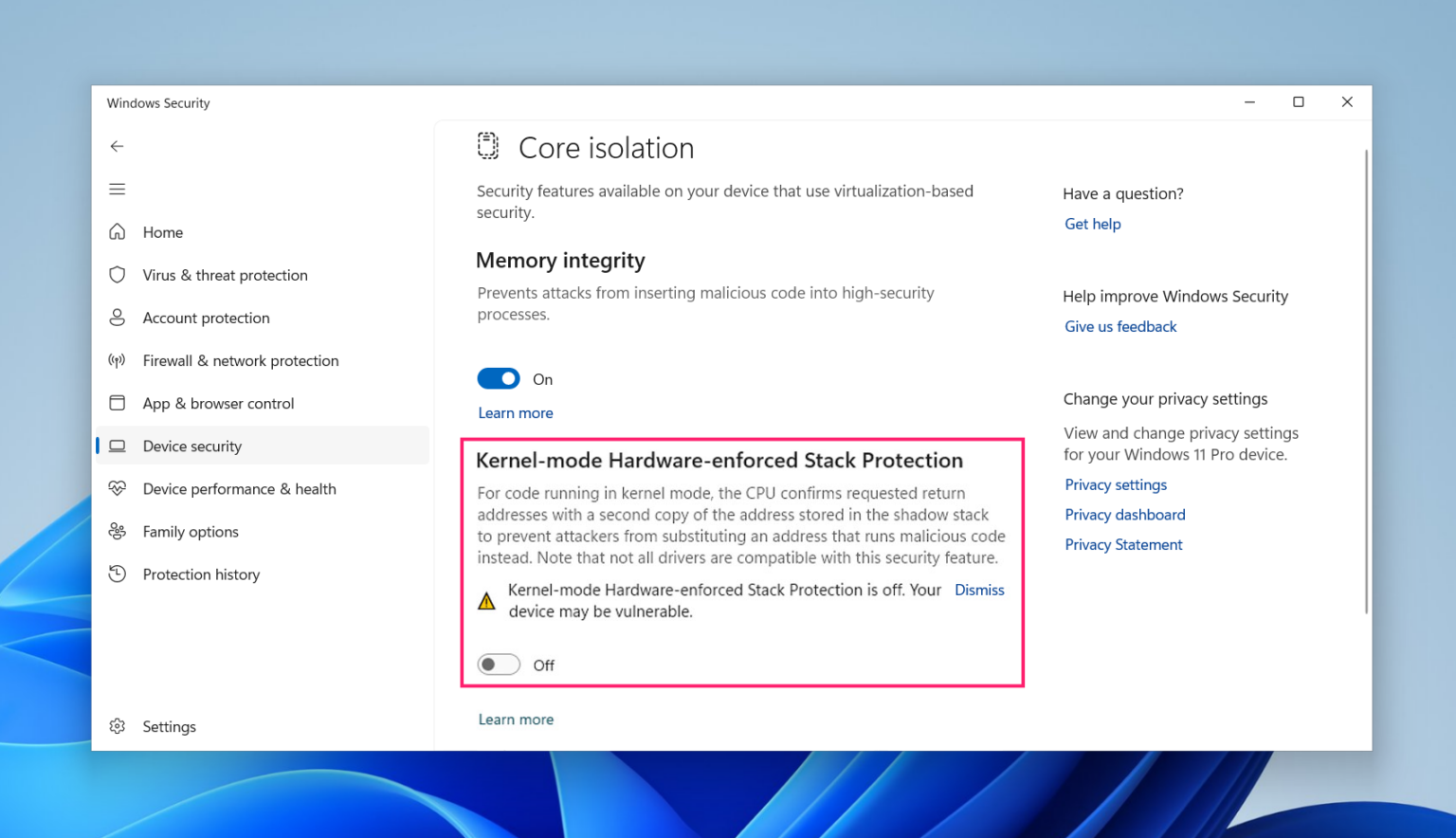Select App & browser control
Image resolution: width=1456 pixels, height=838 pixels.
pos(263,403)
